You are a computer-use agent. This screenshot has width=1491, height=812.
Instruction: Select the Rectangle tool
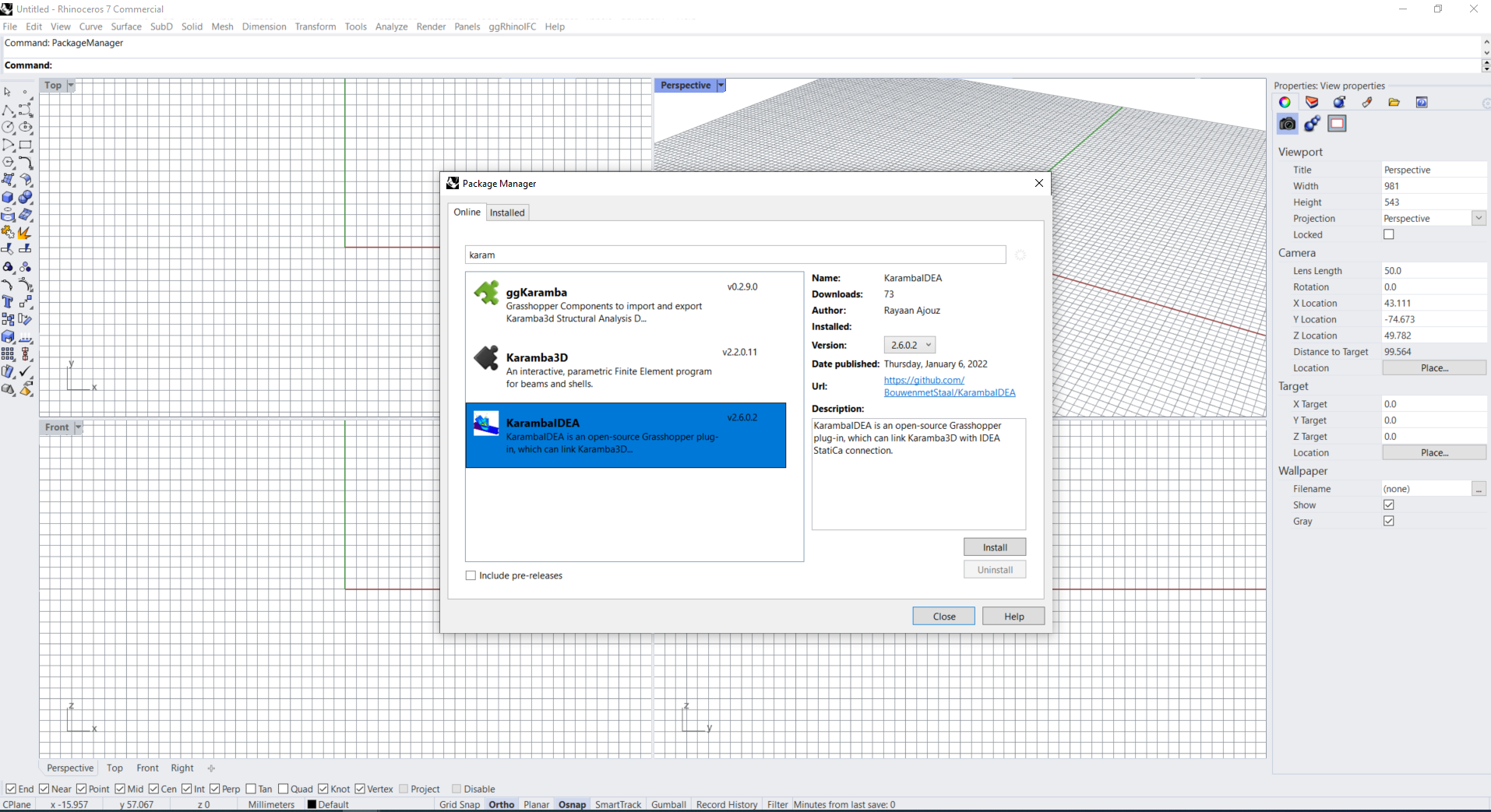point(26,145)
